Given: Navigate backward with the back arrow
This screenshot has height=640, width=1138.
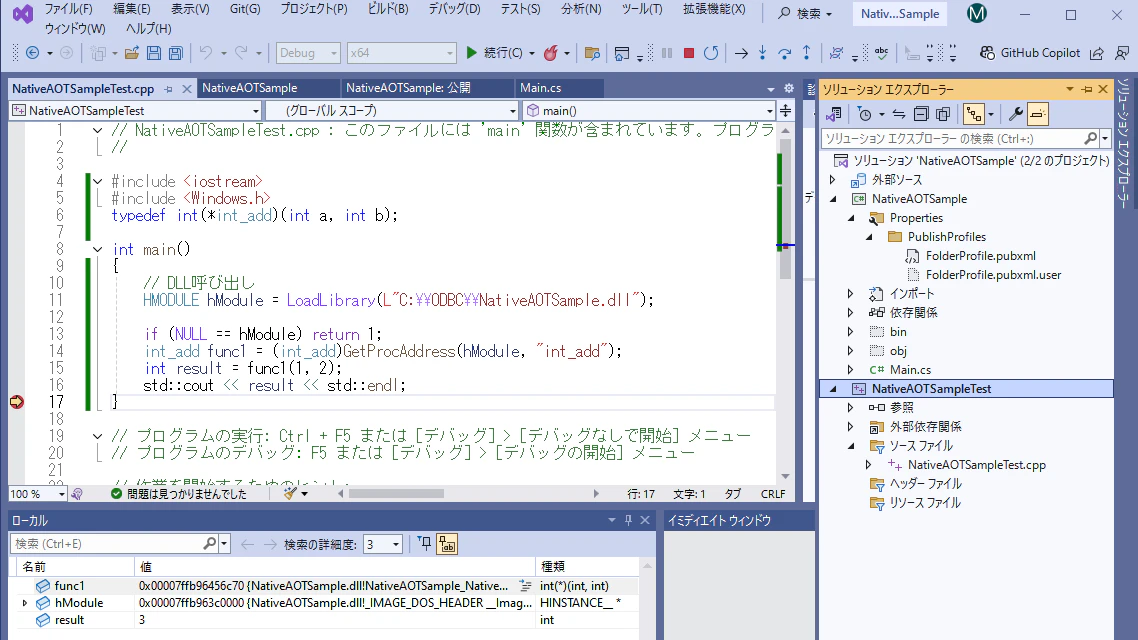Looking at the screenshot, I should click(33, 53).
